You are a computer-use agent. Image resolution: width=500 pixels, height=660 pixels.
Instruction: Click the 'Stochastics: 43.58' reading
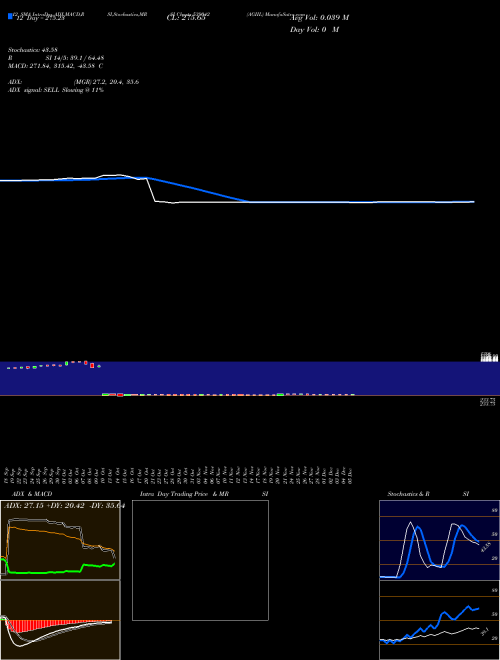[x=32, y=50]
